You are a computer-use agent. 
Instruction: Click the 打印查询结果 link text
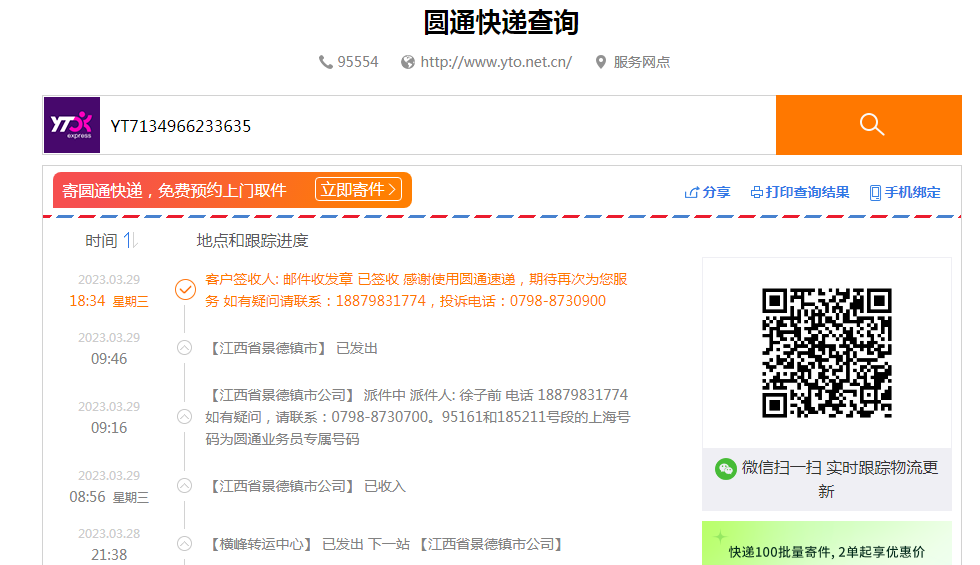(808, 192)
